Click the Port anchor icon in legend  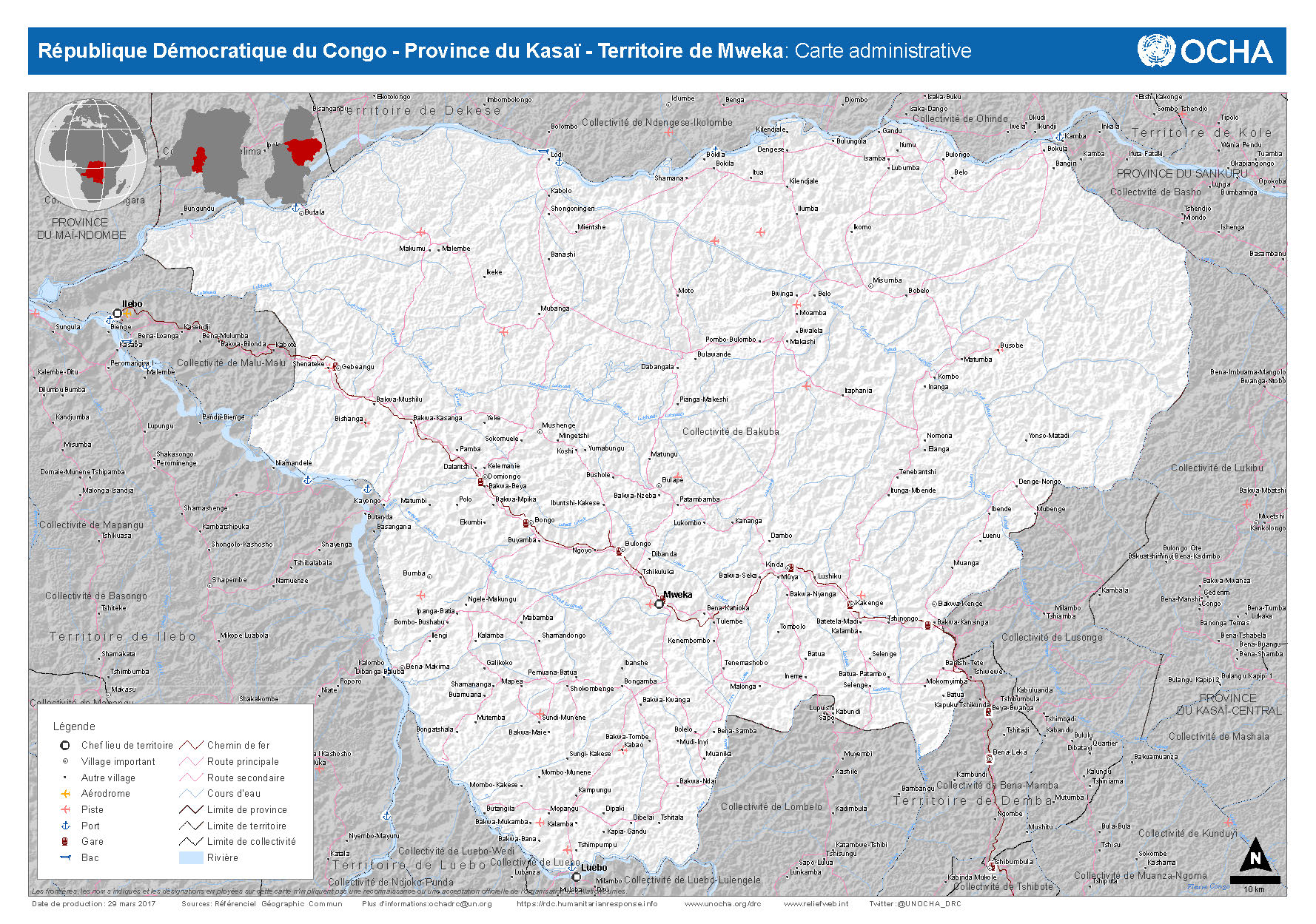click(x=65, y=826)
